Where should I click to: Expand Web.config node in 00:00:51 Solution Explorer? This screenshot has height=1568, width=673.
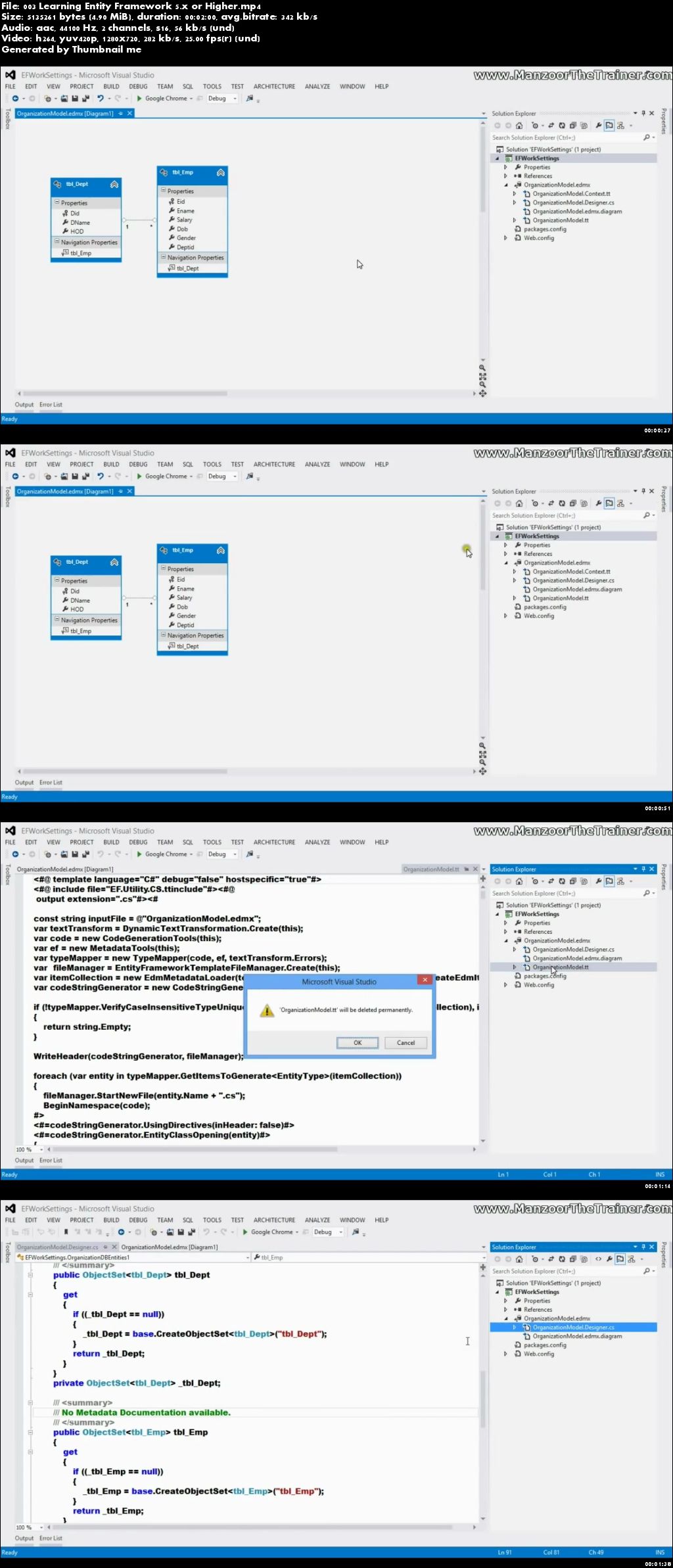click(505, 616)
